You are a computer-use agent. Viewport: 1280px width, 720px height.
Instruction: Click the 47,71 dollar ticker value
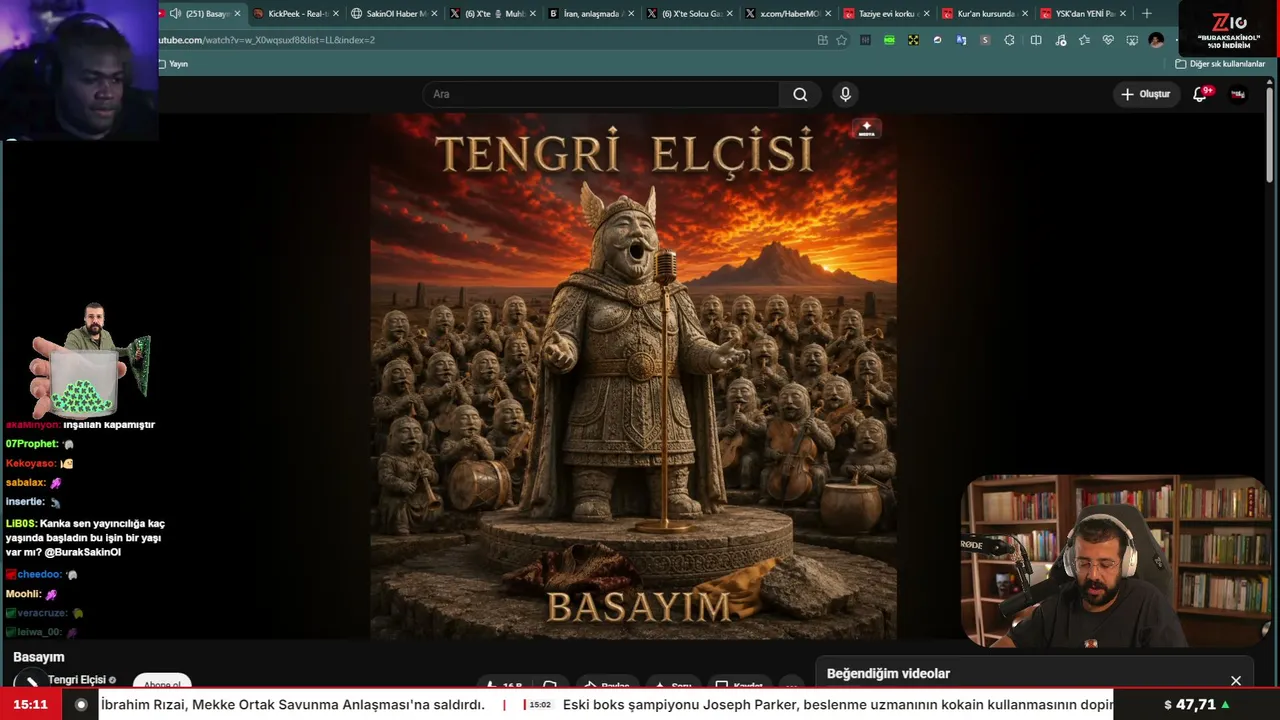[x=1196, y=705]
